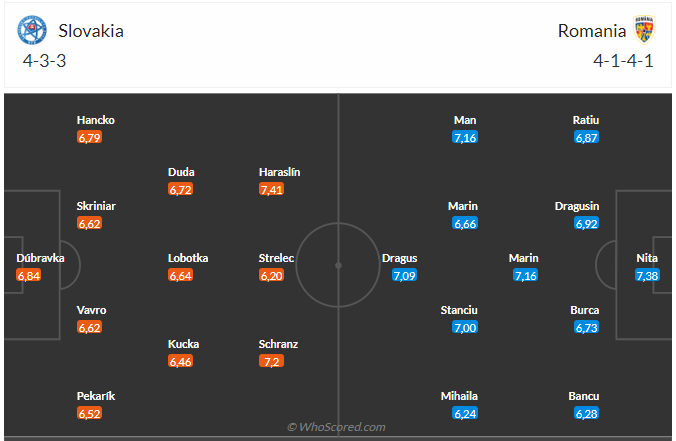
Task: Click Mihaila's 6,24 rating badge
Action: click(464, 413)
